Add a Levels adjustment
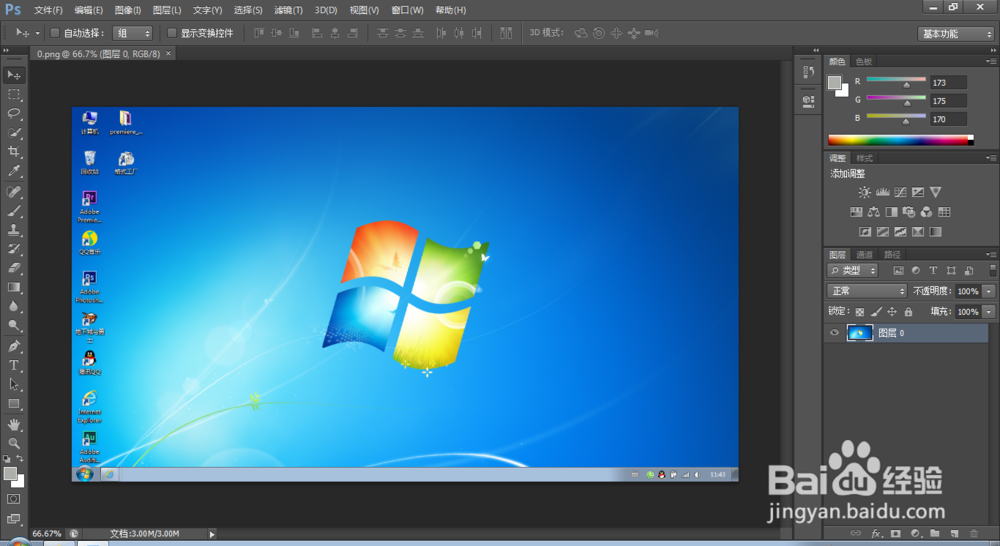 tap(883, 192)
